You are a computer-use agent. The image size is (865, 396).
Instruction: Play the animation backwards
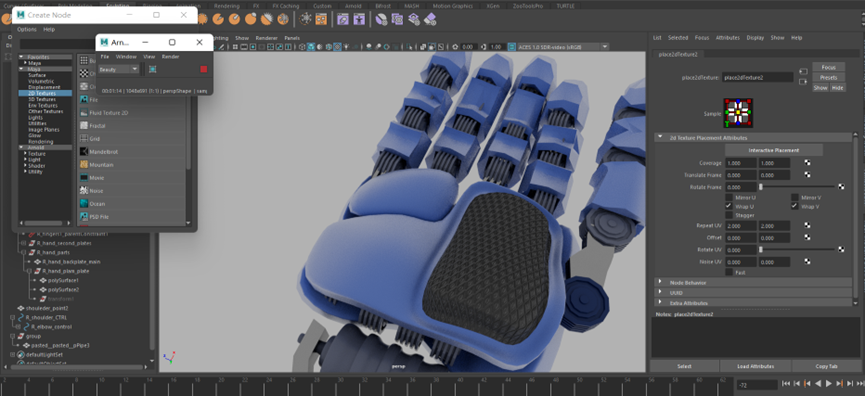(x=818, y=383)
